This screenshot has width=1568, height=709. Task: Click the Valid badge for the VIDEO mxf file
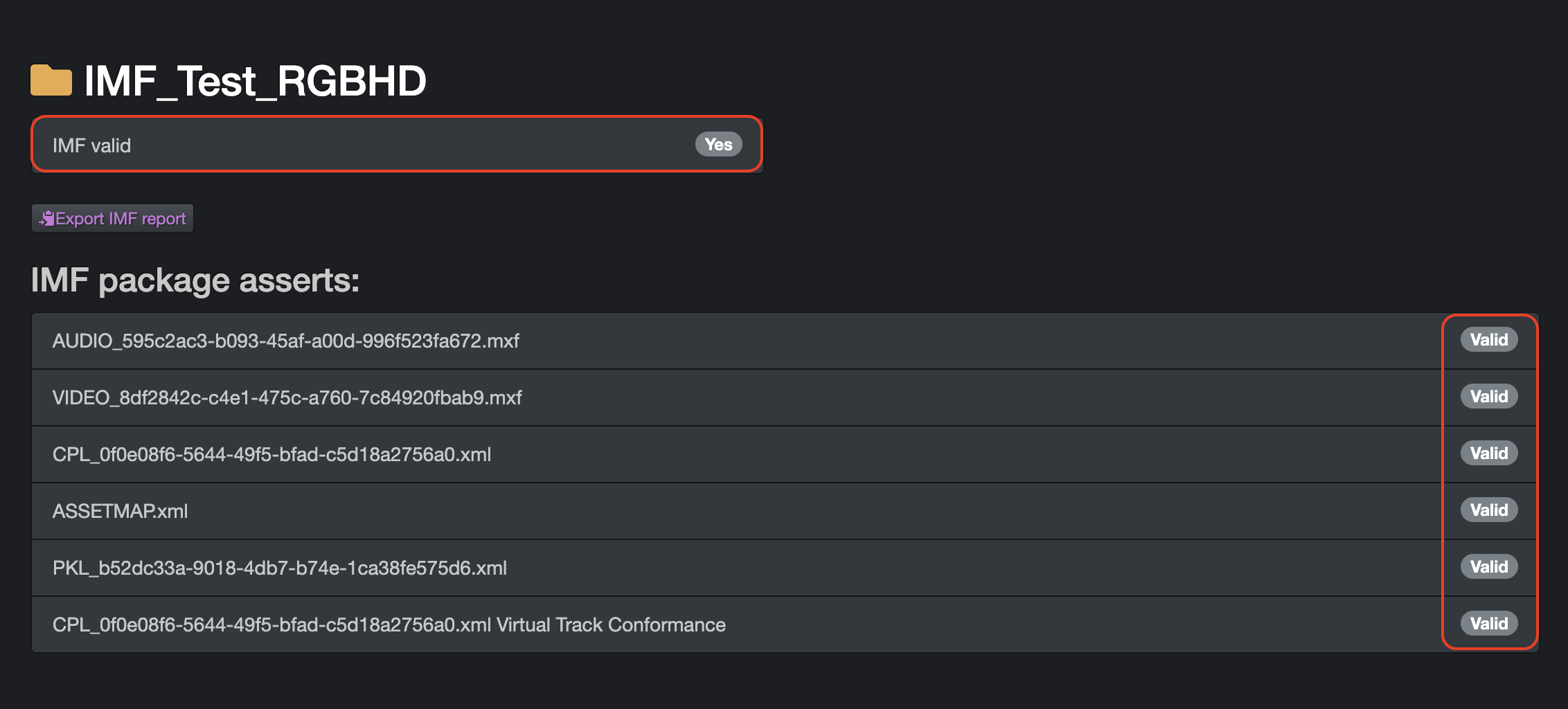(1489, 397)
